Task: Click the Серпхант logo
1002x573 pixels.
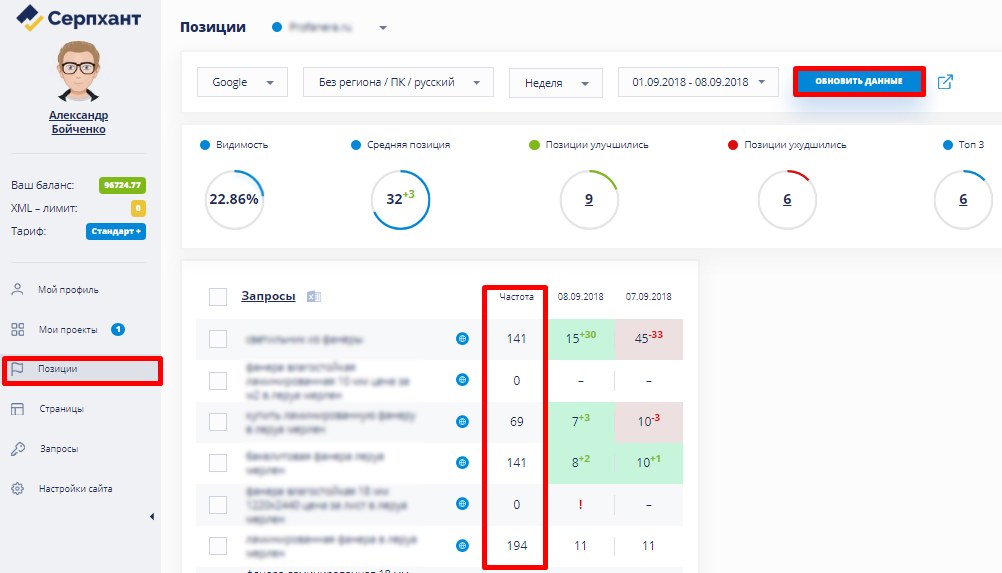Action: coord(79,18)
